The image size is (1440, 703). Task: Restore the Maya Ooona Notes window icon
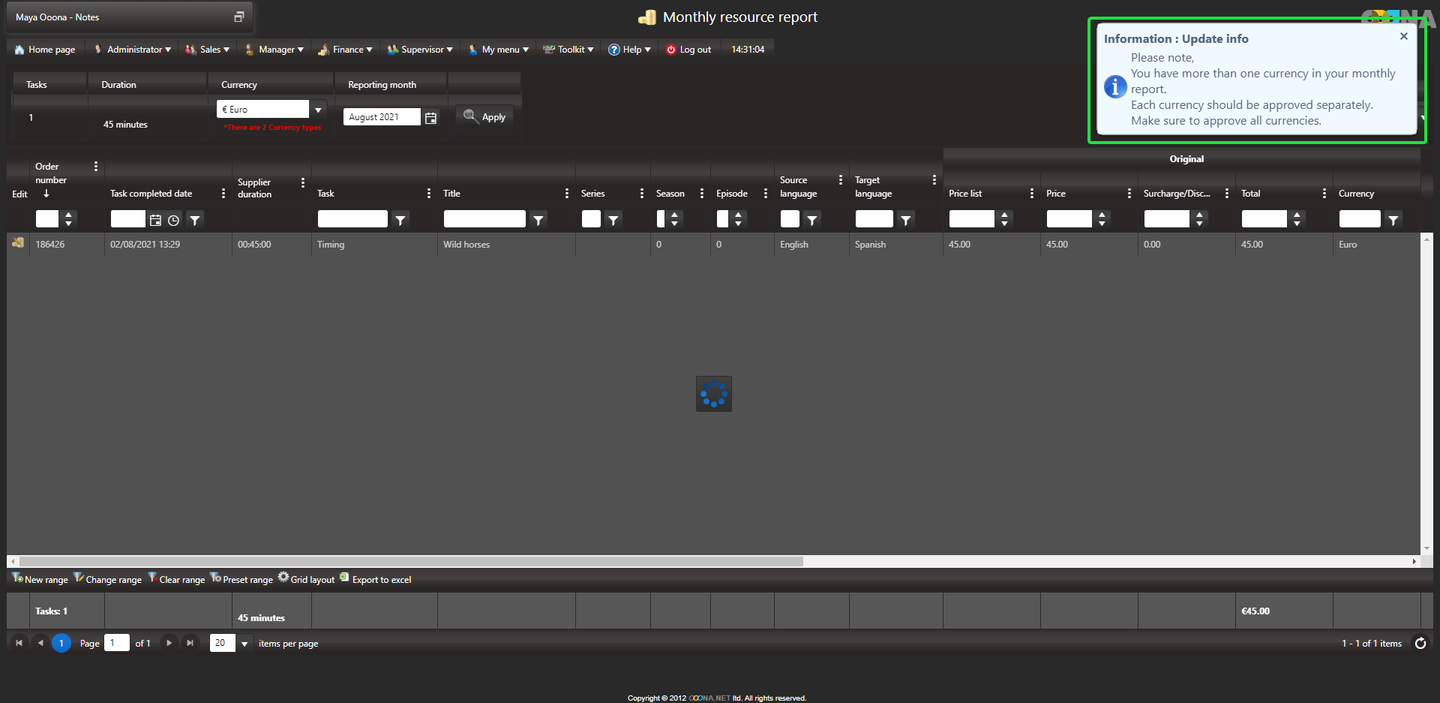click(239, 17)
